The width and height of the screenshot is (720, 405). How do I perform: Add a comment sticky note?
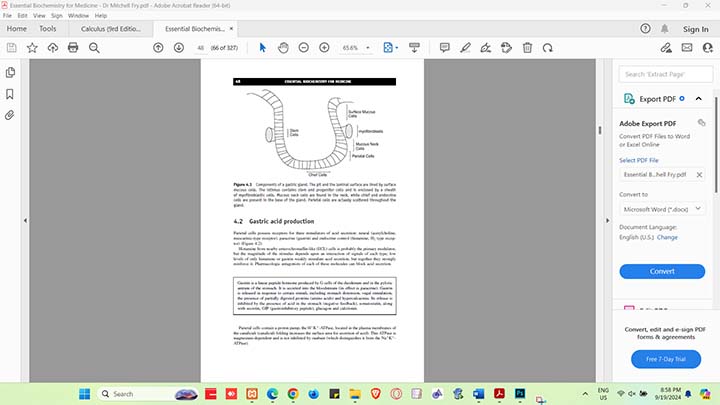click(x=443, y=48)
